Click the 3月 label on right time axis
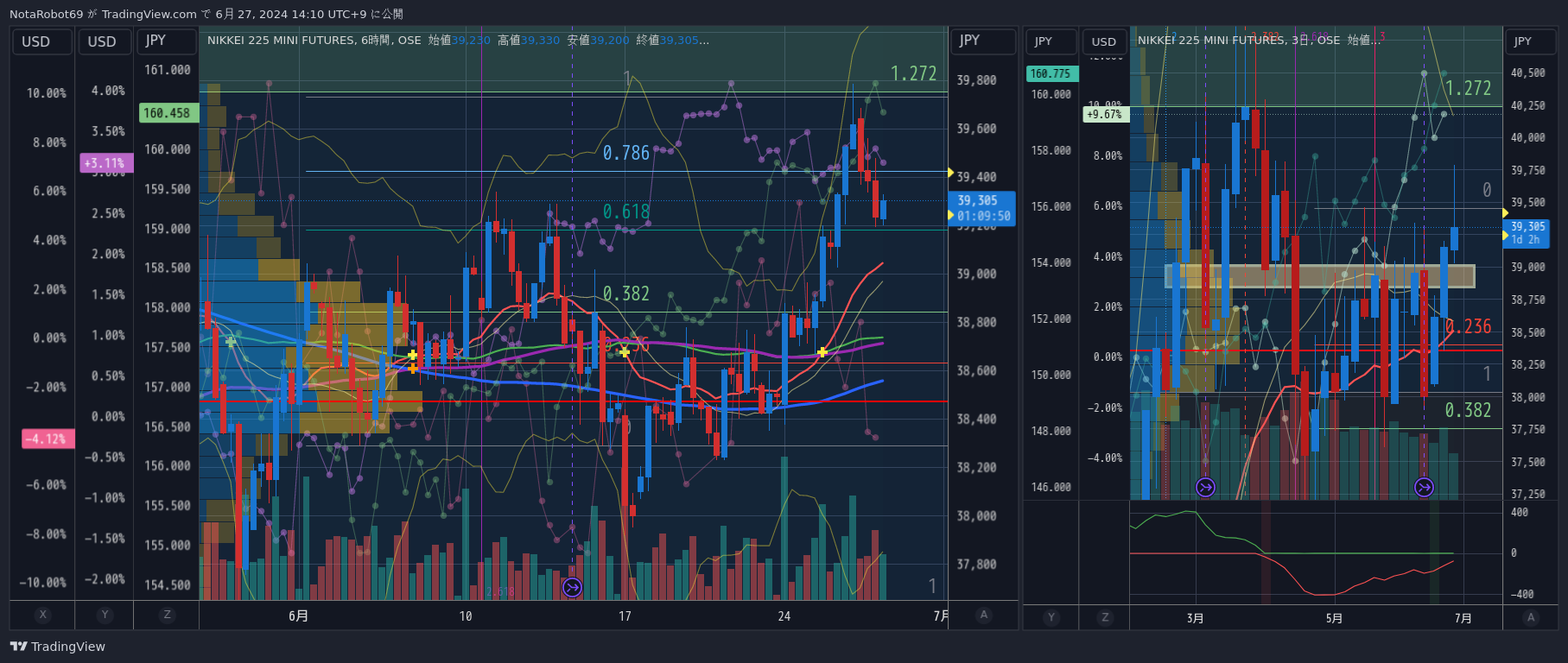Image resolution: width=1568 pixels, height=663 pixels. [1196, 618]
